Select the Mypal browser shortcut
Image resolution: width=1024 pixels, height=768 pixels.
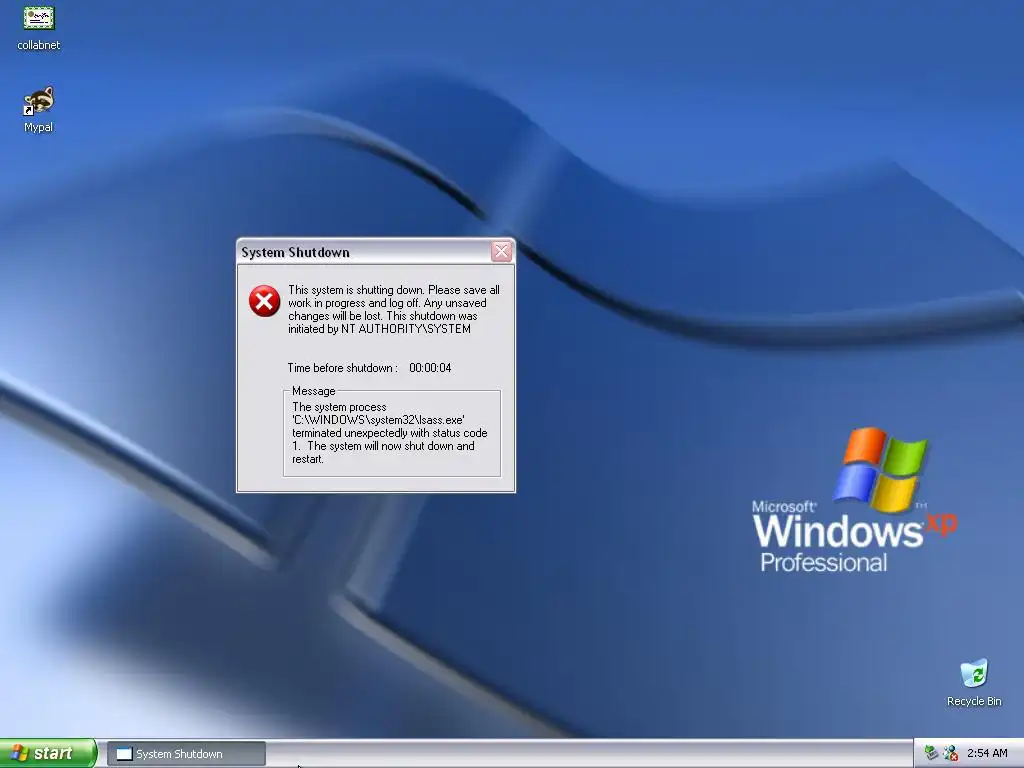[39, 109]
